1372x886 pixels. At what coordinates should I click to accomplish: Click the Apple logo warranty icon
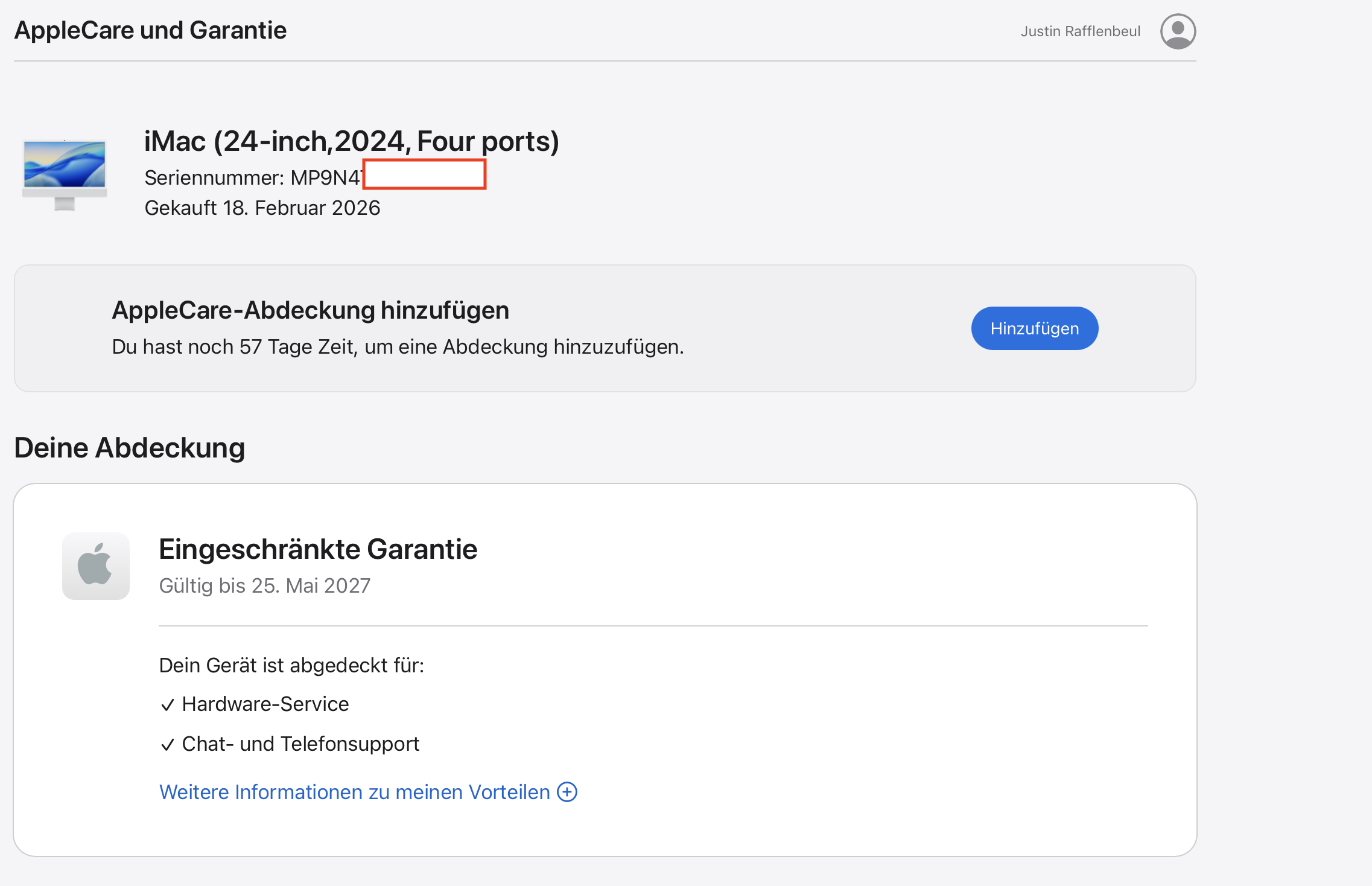click(96, 566)
